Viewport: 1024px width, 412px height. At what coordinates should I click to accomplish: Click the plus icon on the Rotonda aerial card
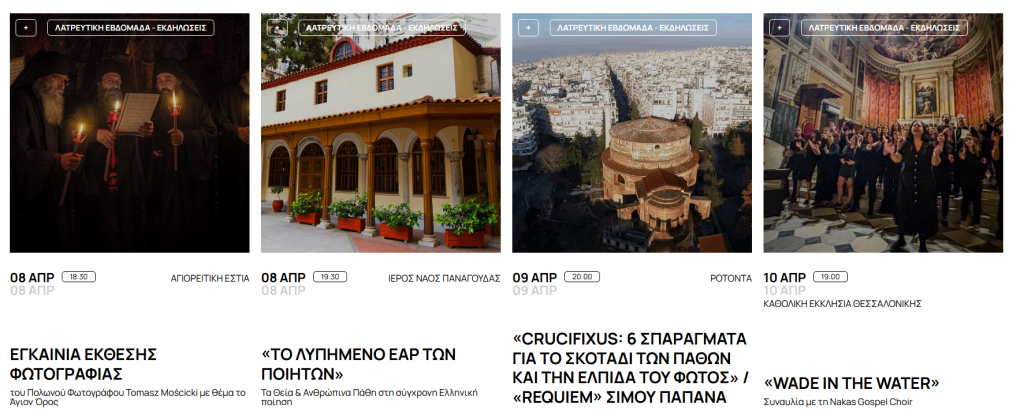528,28
